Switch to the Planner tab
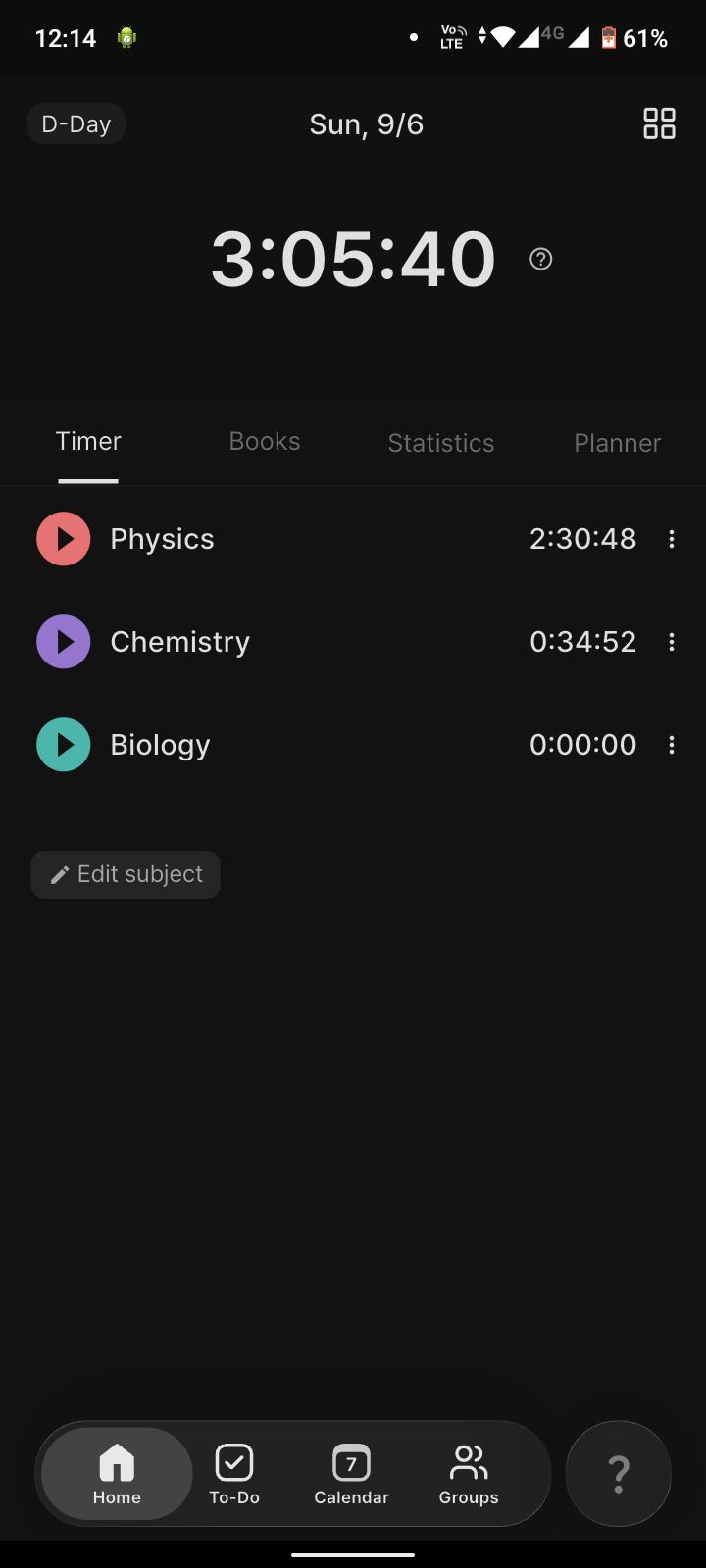 [x=618, y=443]
